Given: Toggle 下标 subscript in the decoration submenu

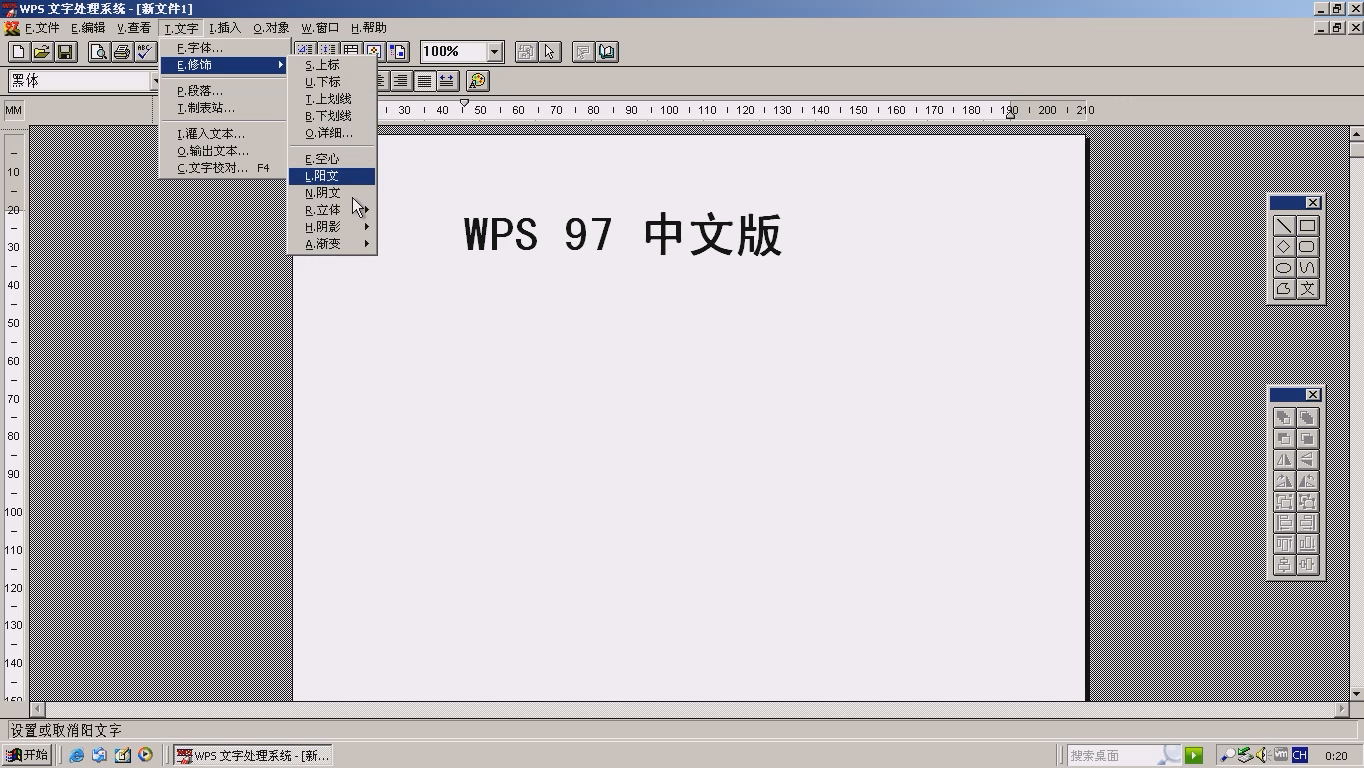Looking at the screenshot, I should click(x=332, y=82).
